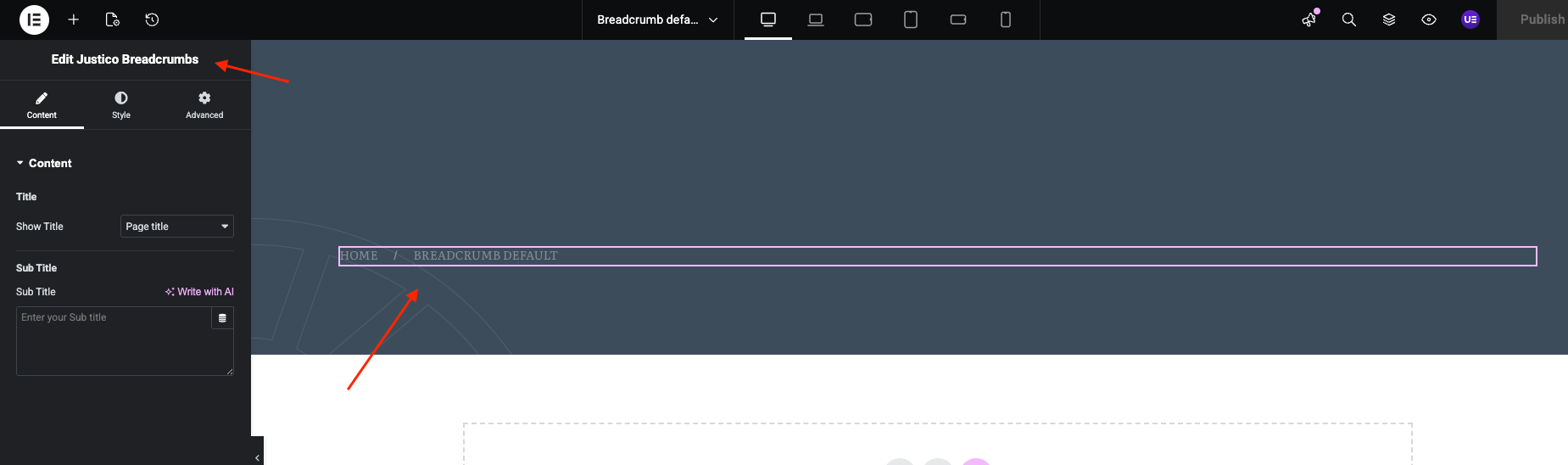Open the revision History icon
The image size is (1568, 465).
[x=152, y=20]
